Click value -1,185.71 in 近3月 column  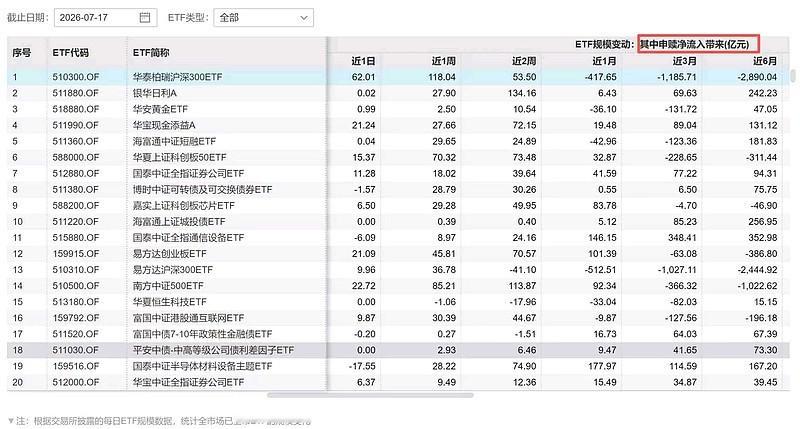tap(677, 77)
